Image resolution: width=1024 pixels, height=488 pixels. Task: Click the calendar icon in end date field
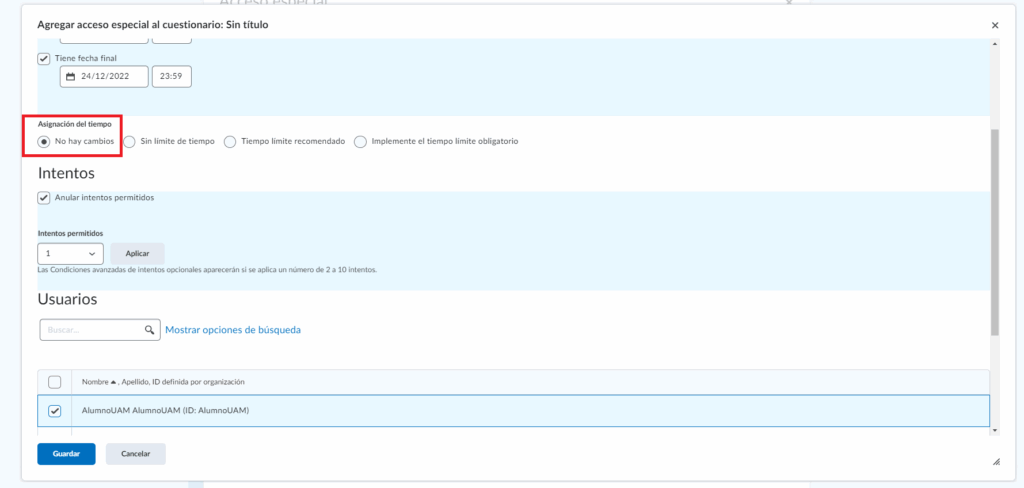[x=71, y=77]
